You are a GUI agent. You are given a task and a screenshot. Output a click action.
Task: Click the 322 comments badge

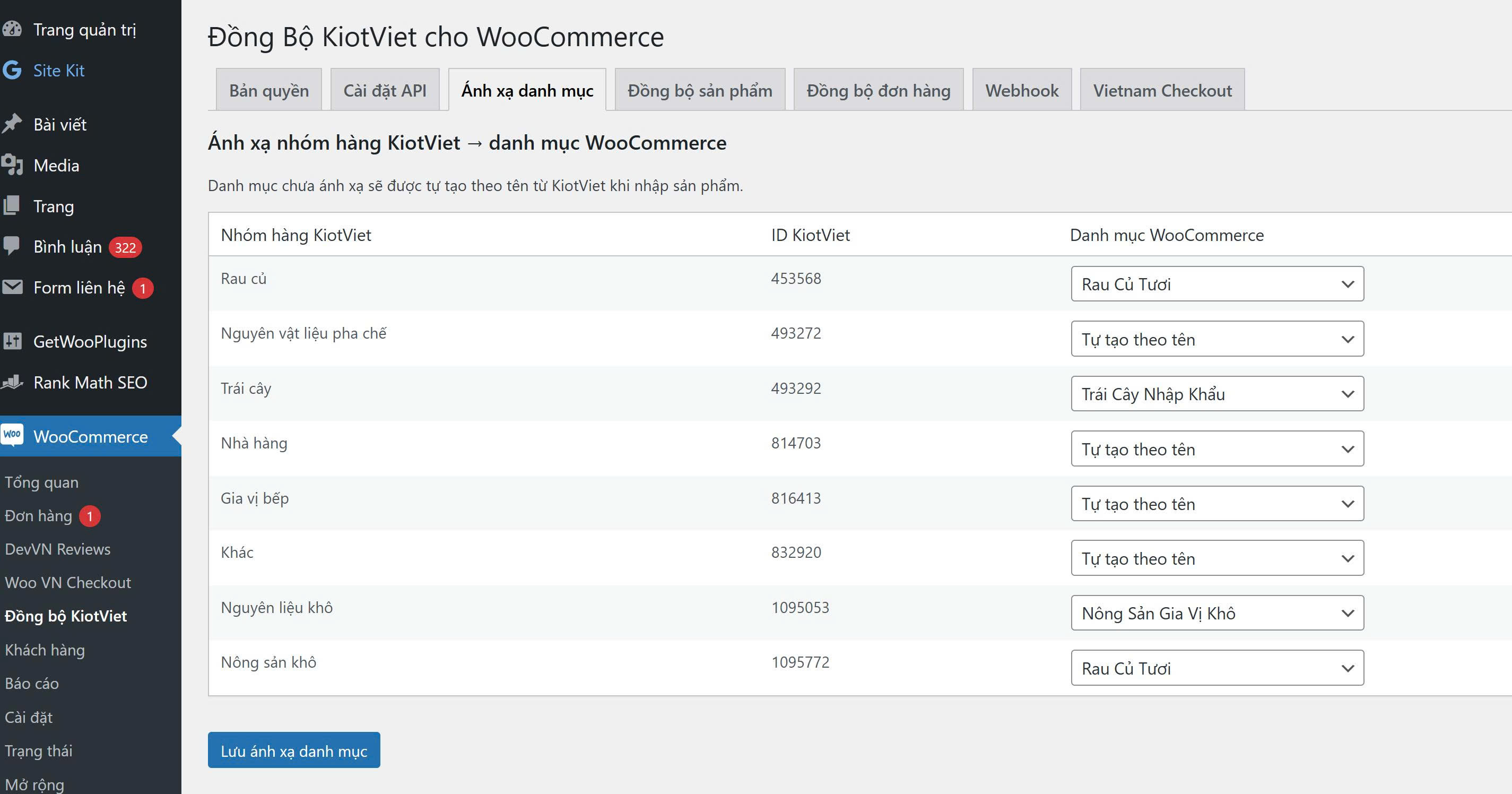[125, 247]
